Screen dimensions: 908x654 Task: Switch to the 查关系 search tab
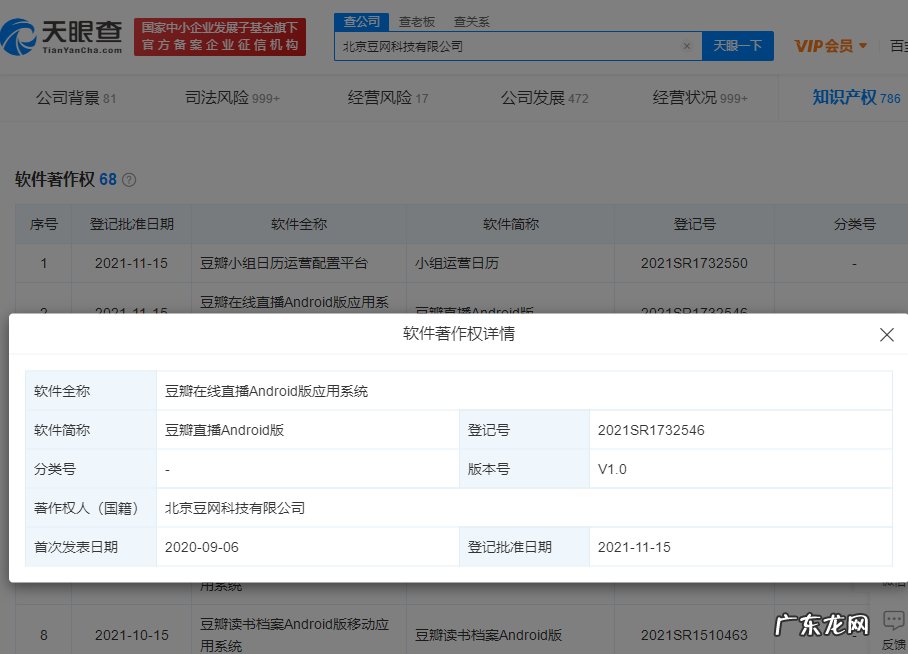[x=471, y=21]
